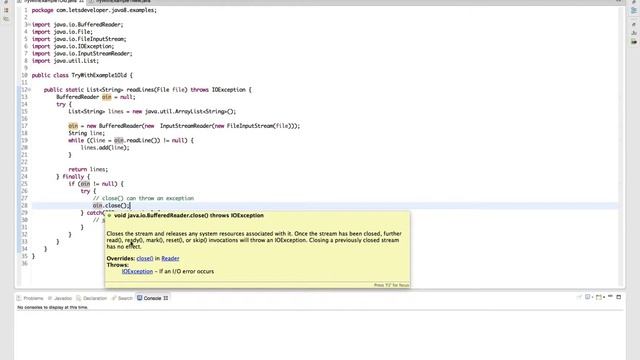
Task: Maximize the Console panel
Action: click(618, 297)
